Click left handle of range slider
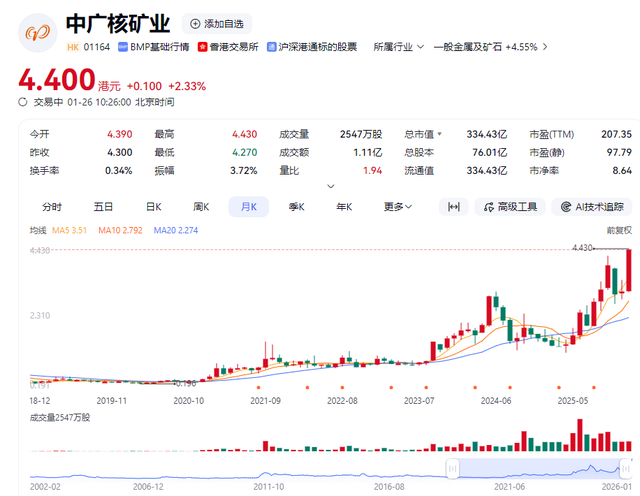640x496 pixels. [452, 468]
